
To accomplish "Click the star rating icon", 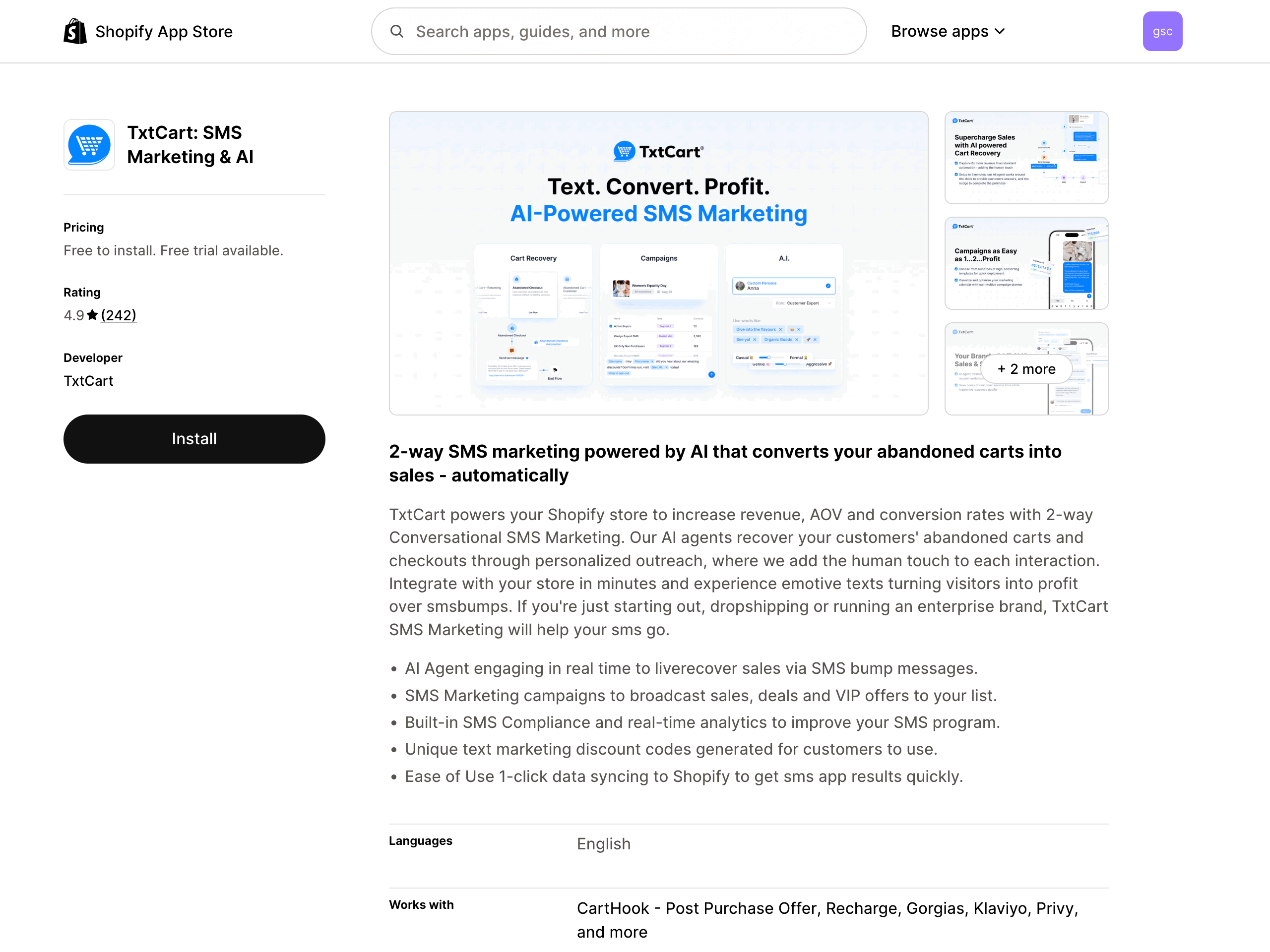I will (x=92, y=315).
